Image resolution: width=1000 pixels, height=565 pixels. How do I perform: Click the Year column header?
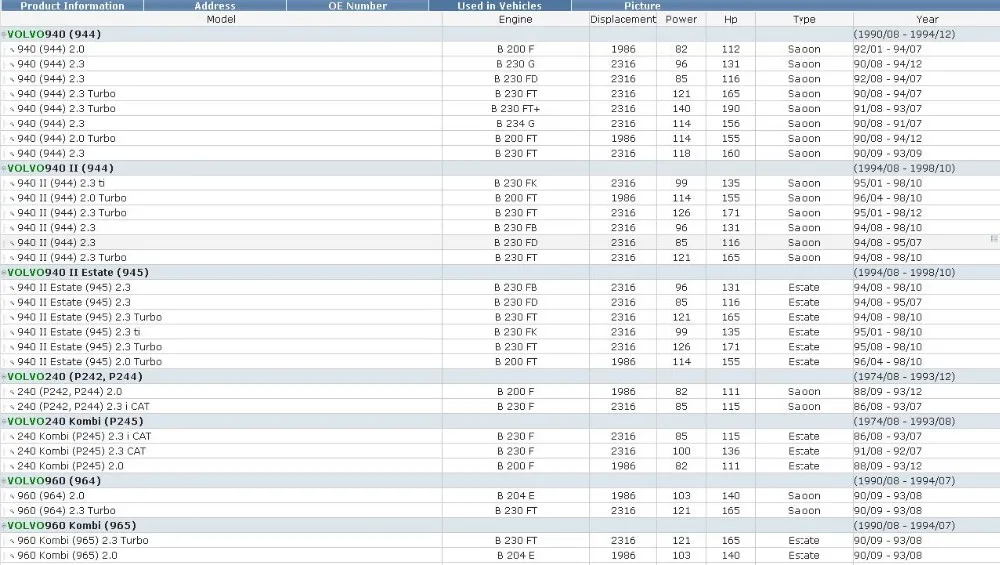pos(927,19)
